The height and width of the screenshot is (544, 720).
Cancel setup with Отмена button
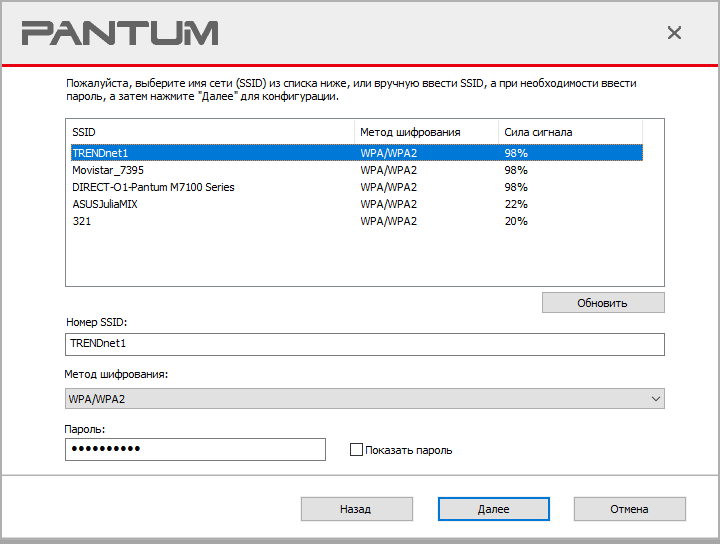[630, 509]
